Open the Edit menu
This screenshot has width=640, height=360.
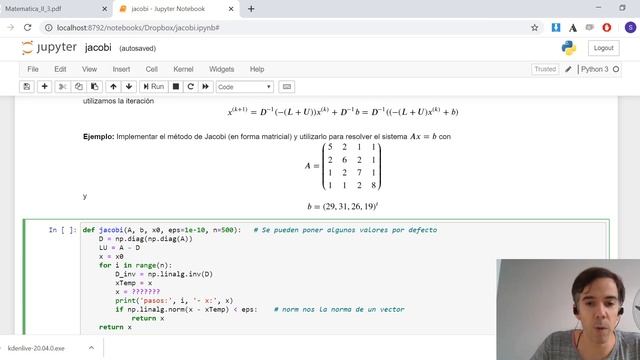pyautogui.click(x=60, y=69)
